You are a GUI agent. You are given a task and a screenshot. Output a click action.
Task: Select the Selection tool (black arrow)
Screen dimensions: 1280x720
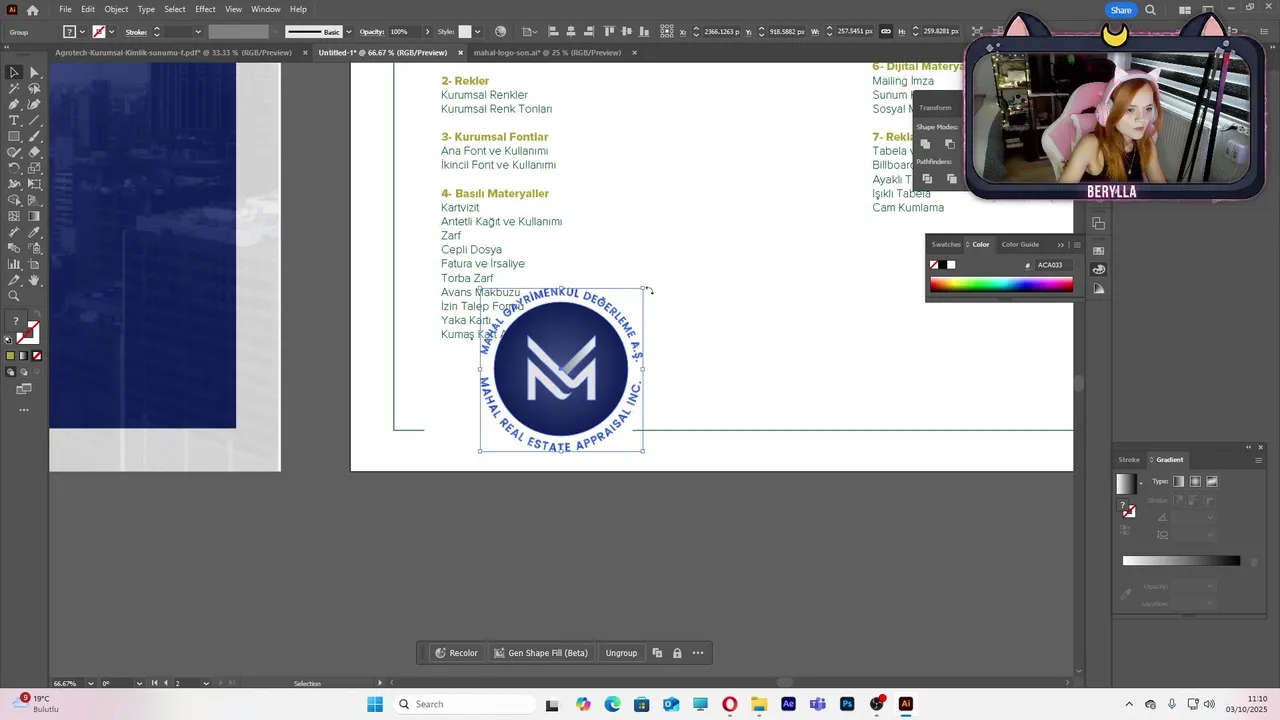click(14, 72)
